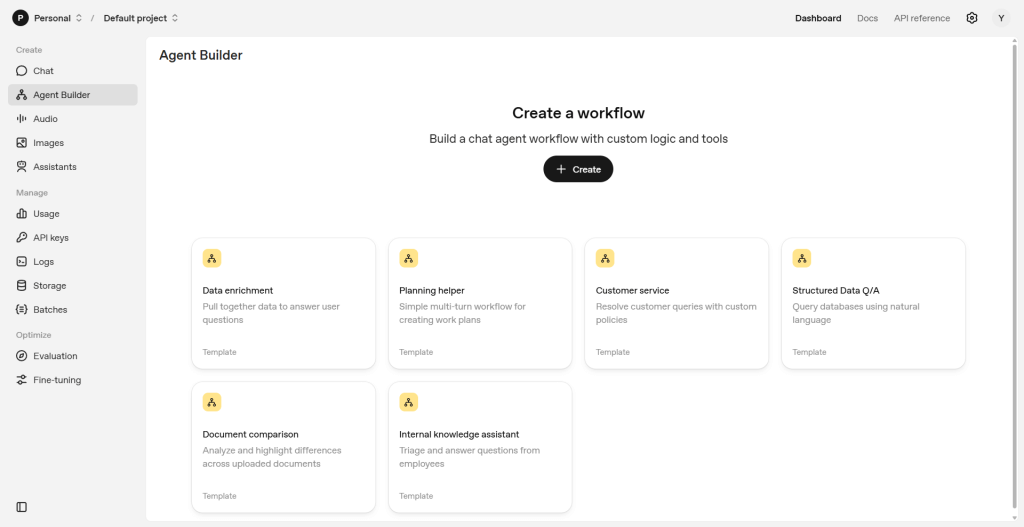Open the Storage database icon
Image resolution: width=1024 pixels, height=527 pixels.
[x=22, y=286]
